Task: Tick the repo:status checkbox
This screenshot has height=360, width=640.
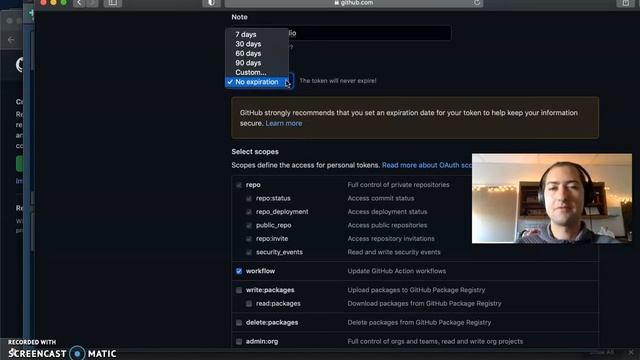Action: 249,198
